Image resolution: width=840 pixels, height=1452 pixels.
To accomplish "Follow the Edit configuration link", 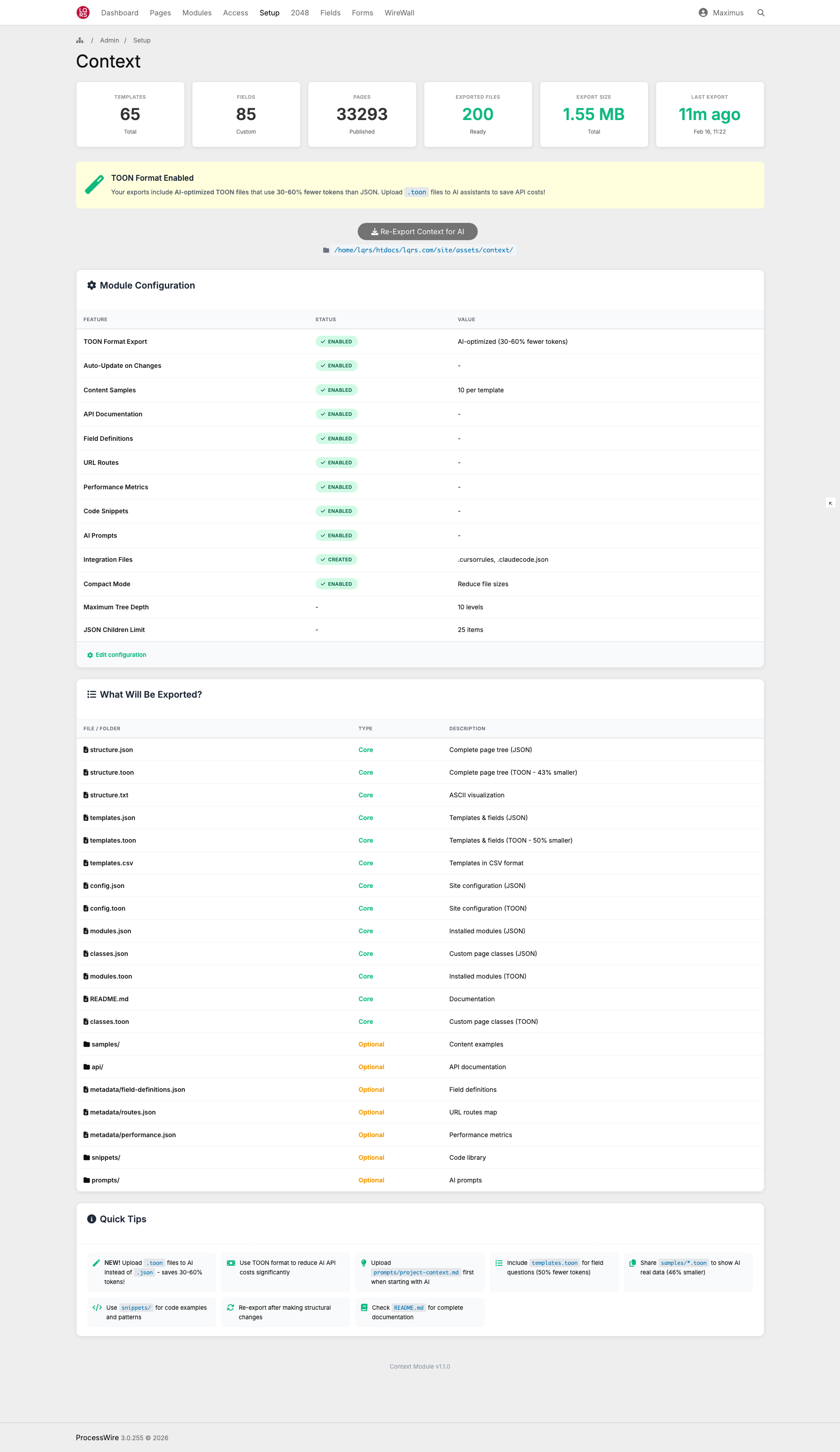I will (120, 655).
